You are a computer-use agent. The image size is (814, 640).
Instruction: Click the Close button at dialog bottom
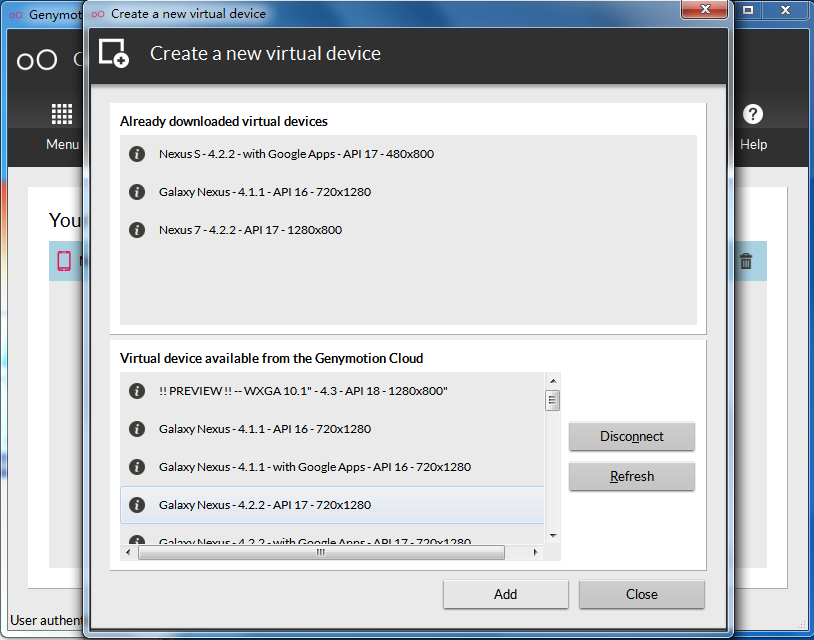[642, 594]
